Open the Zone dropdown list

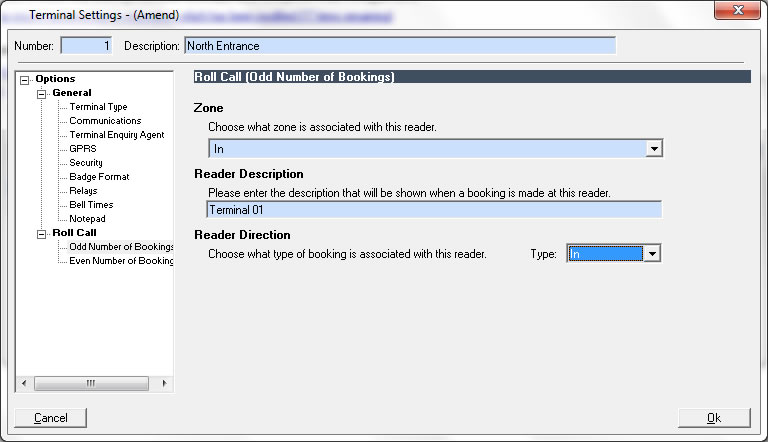click(654, 149)
